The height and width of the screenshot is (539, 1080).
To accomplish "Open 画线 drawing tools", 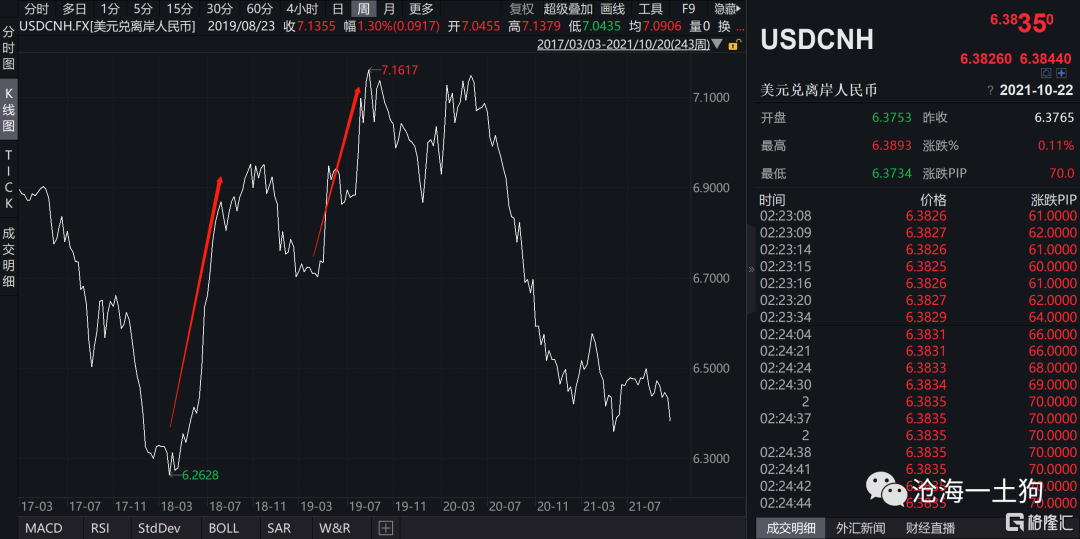I will pos(612,9).
